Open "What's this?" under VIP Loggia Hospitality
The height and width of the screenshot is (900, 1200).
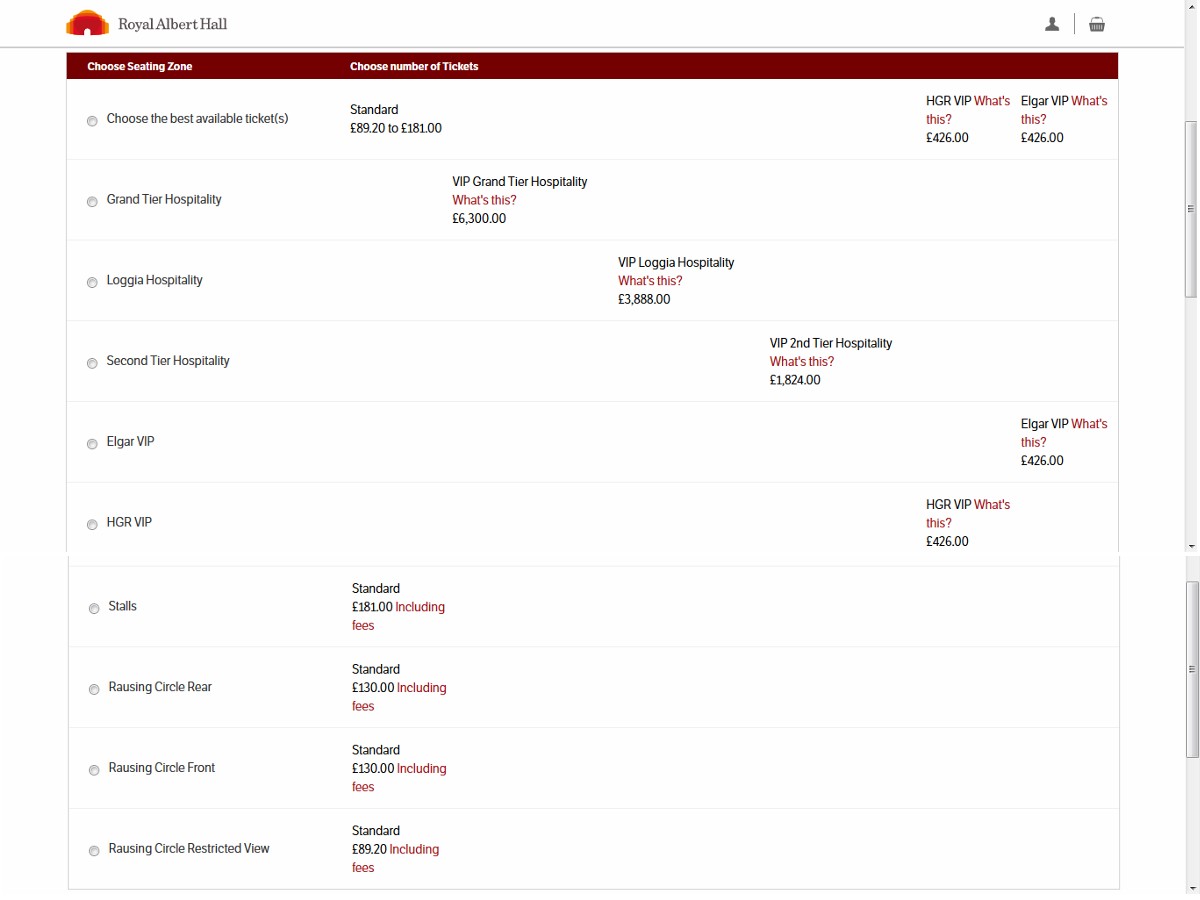pyautogui.click(x=650, y=281)
